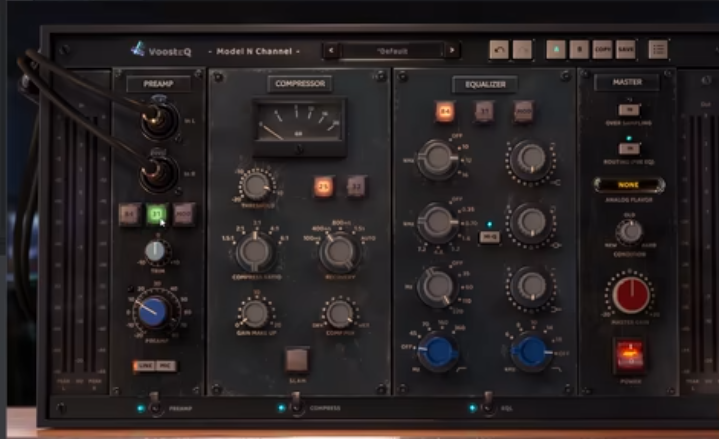Open the Analog Flavor NONE selector
The height and width of the screenshot is (439, 719).
(629, 185)
